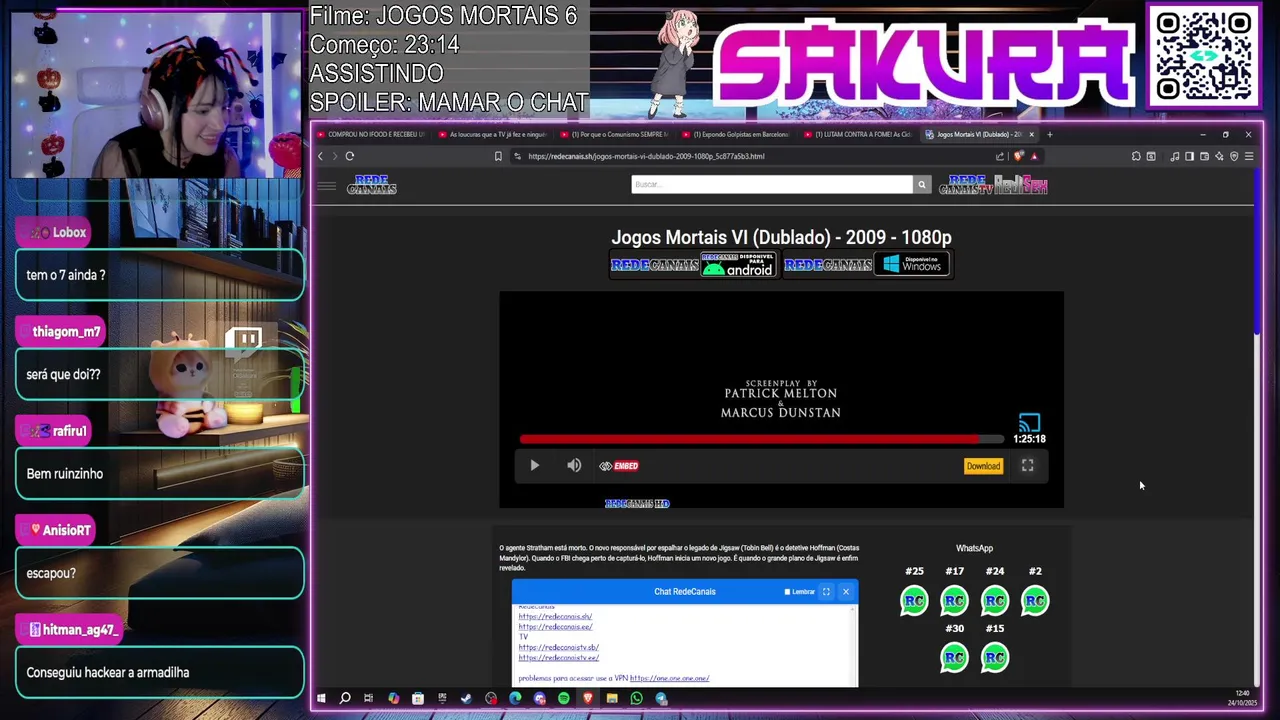Image resolution: width=1280 pixels, height=720 pixels.
Task: Click the search magnifier button
Action: point(922,184)
